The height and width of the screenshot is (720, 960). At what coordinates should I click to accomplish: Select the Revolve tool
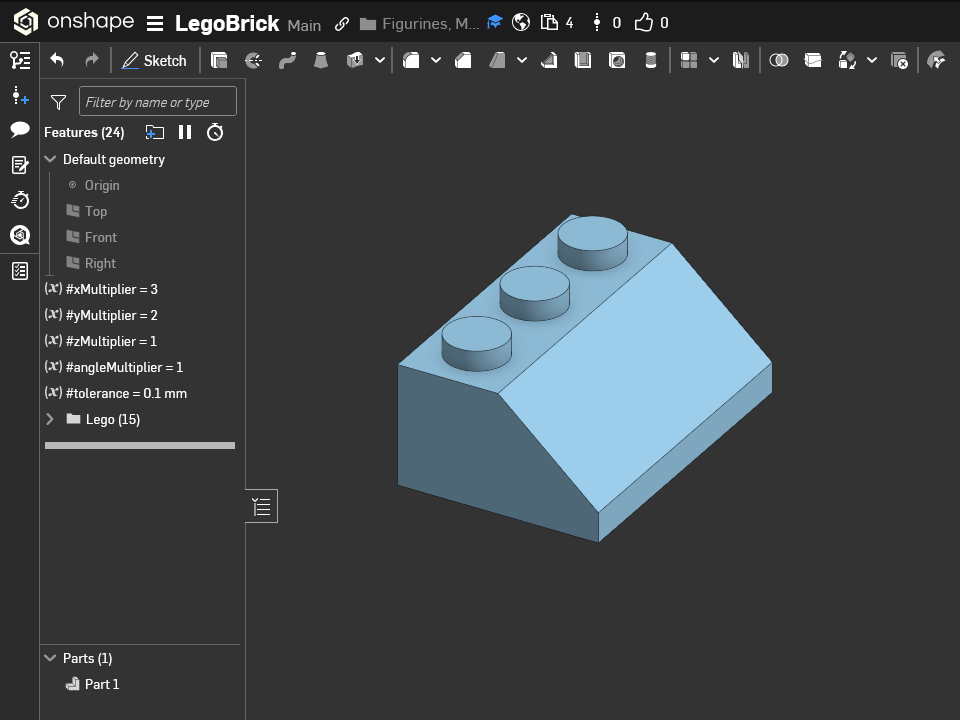[253, 60]
